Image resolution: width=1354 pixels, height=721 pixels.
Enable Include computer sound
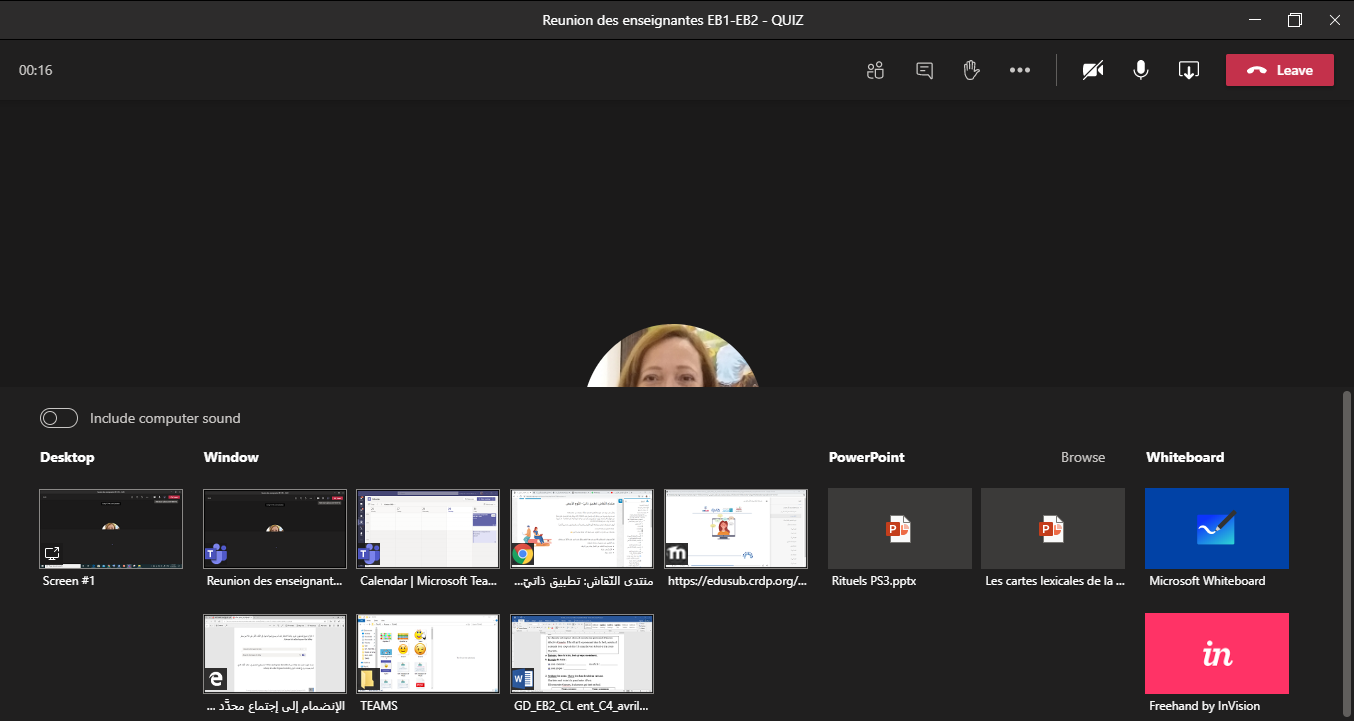click(59, 418)
